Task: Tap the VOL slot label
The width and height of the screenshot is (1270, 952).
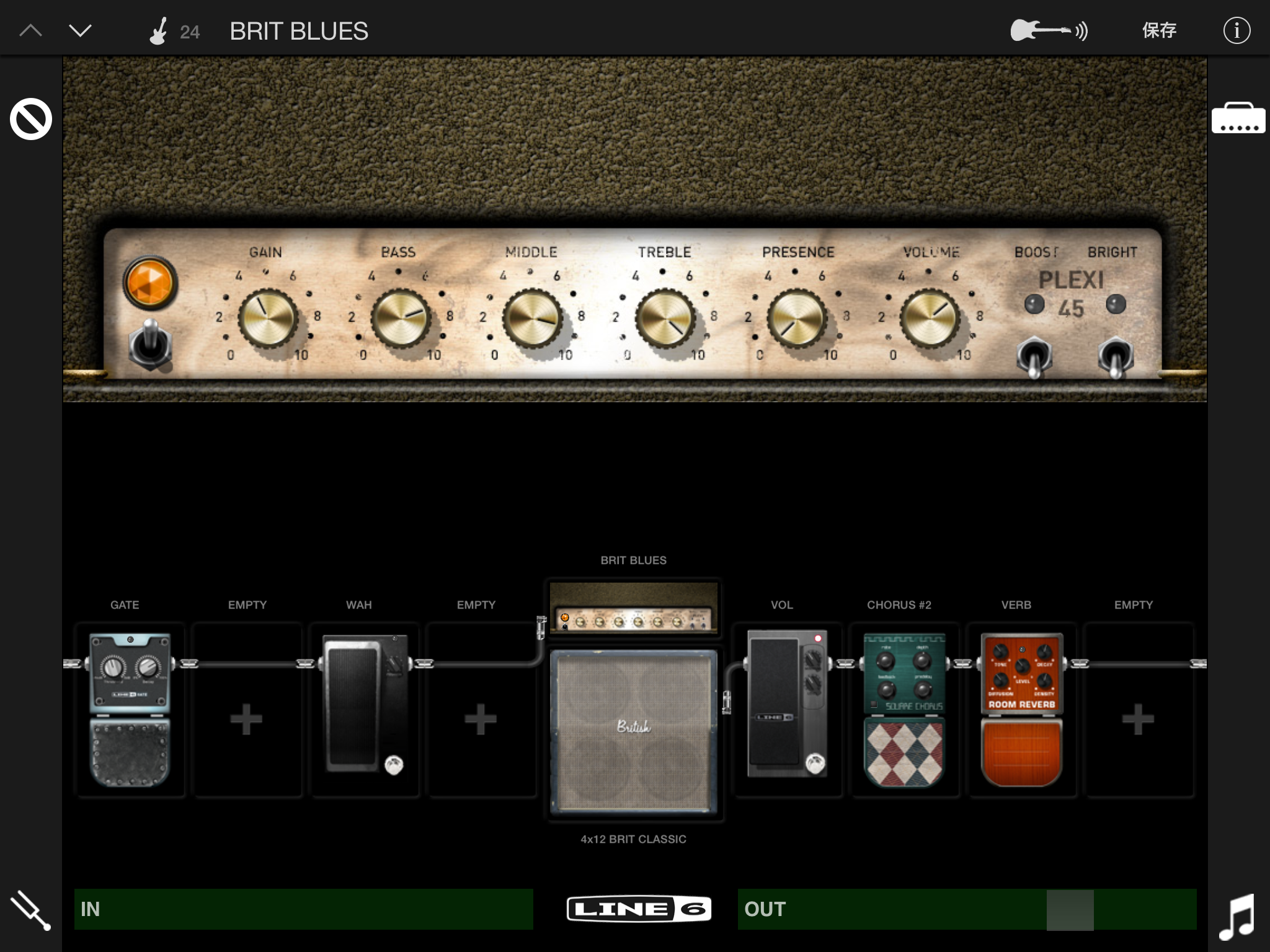Action: coord(782,605)
